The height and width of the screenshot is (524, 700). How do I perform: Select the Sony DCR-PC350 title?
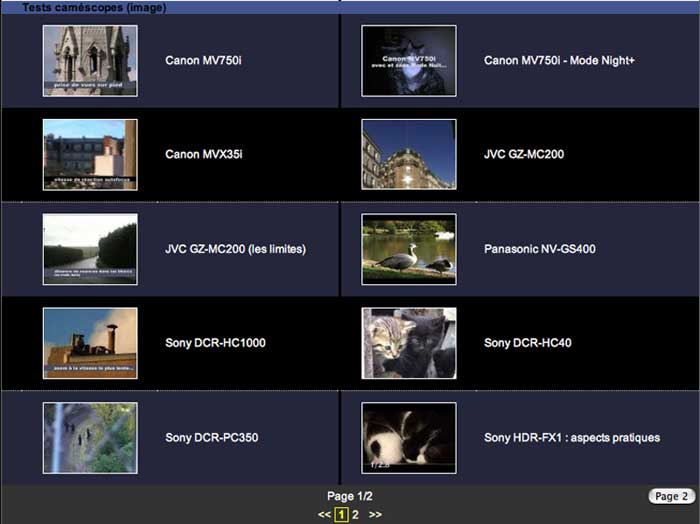pos(212,437)
